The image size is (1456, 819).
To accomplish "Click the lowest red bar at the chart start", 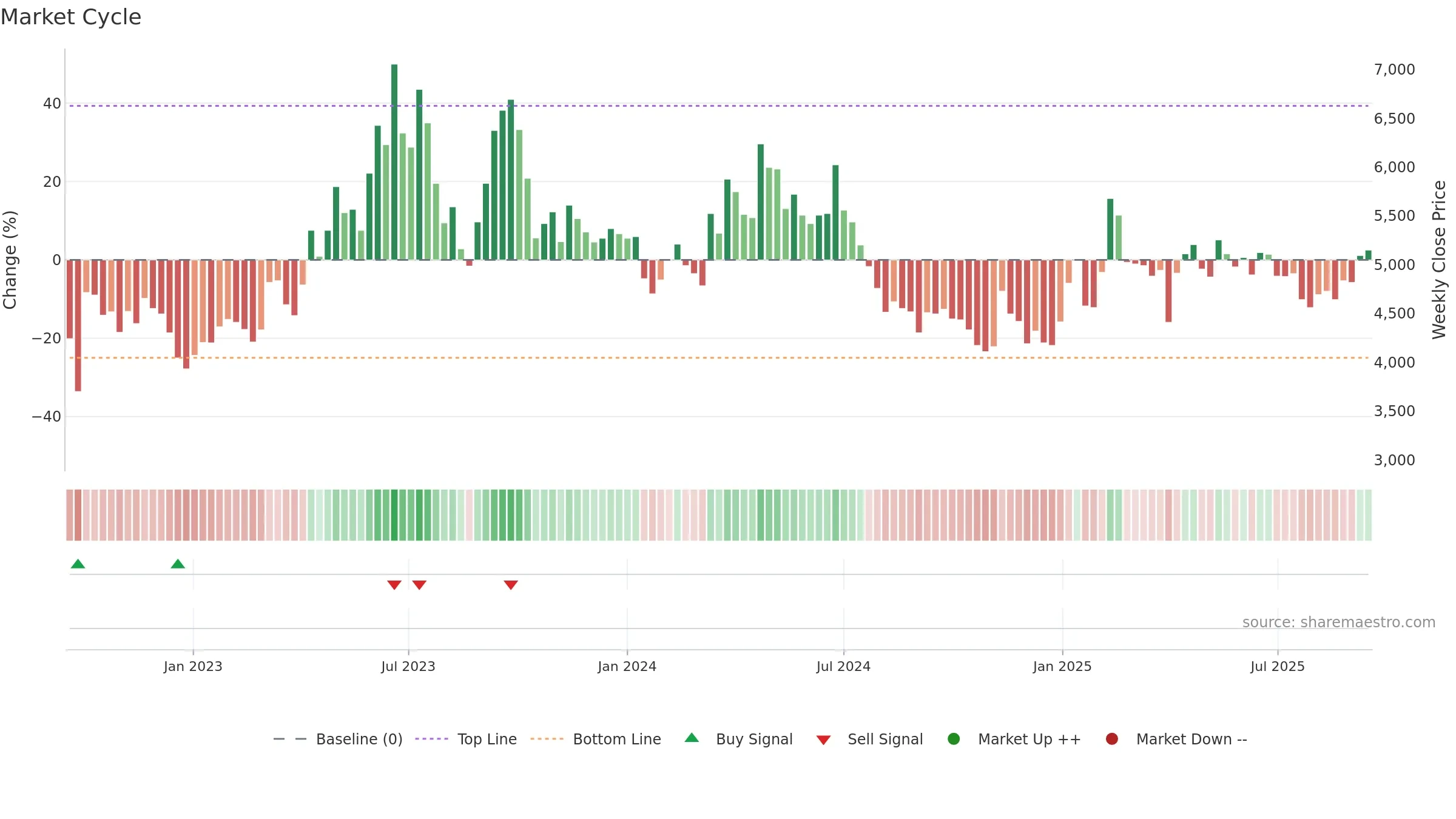I will coord(78,325).
